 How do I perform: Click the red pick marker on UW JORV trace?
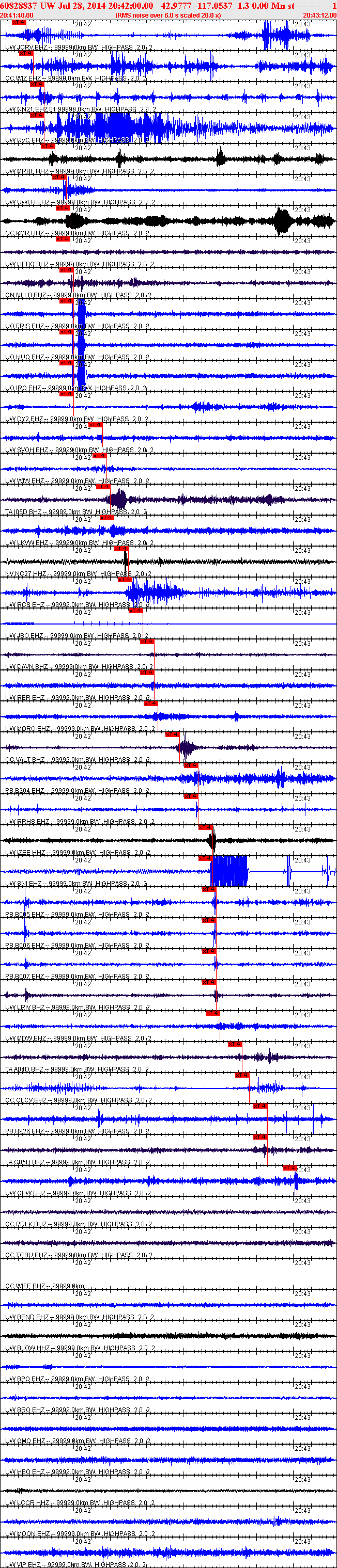pos(19,22)
